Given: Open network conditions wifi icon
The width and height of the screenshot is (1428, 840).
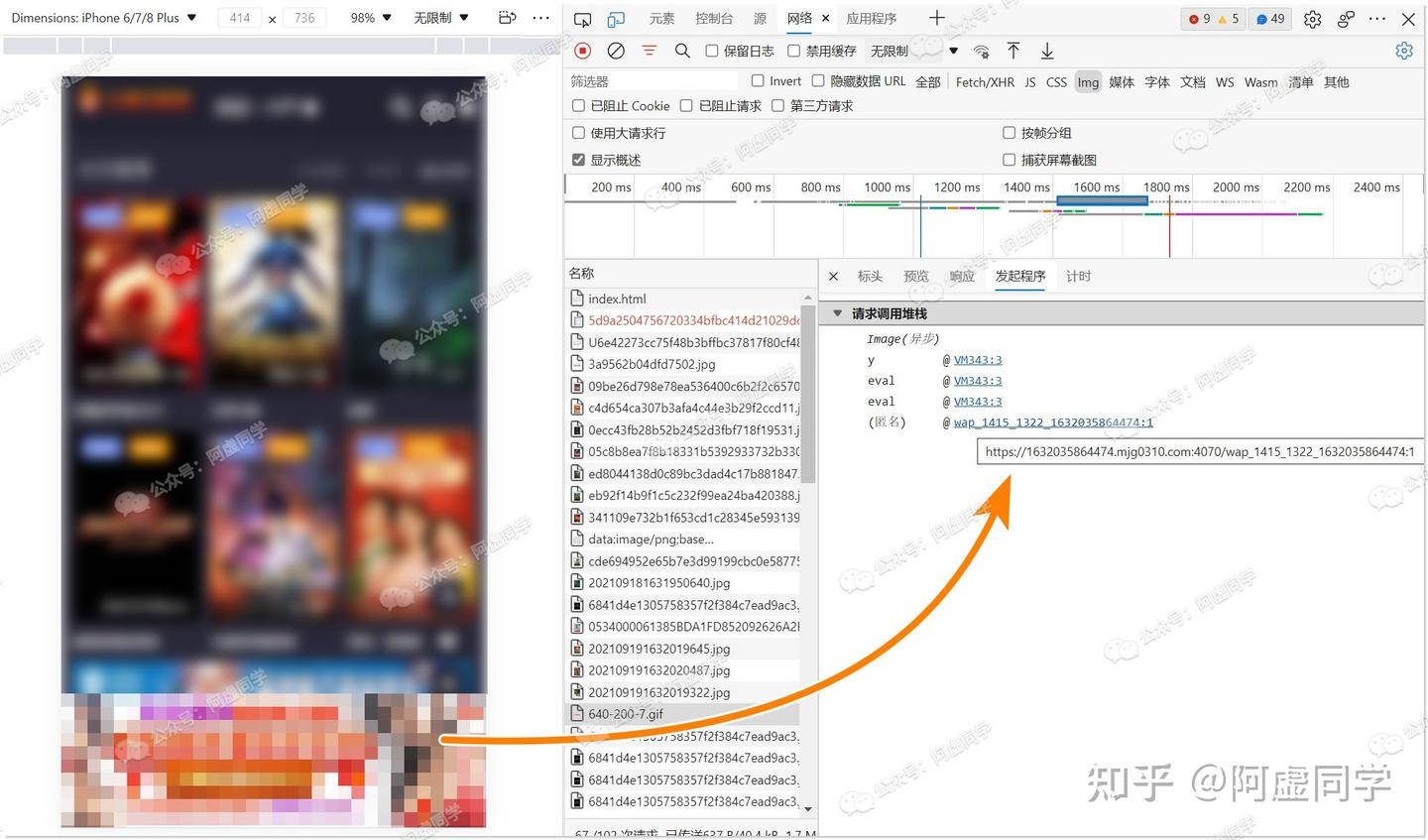Looking at the screenshot, I should click(x=981, y=52).
